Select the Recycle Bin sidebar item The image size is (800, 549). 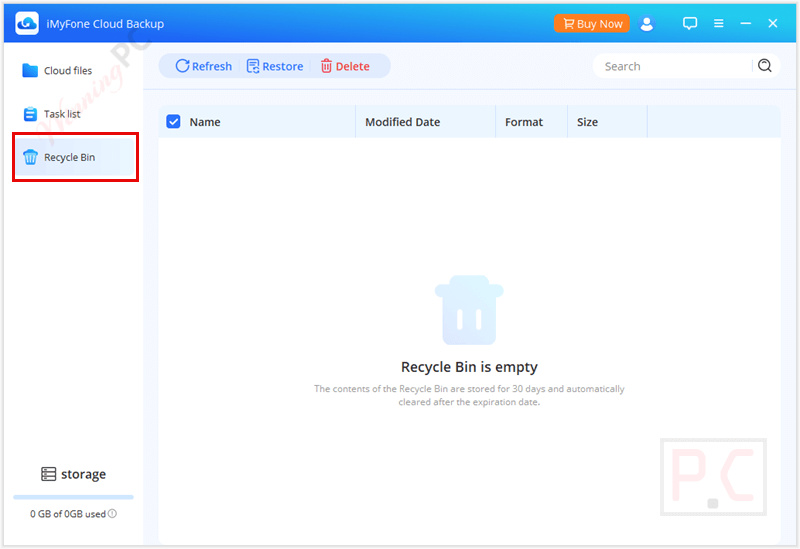click(74, 157)
